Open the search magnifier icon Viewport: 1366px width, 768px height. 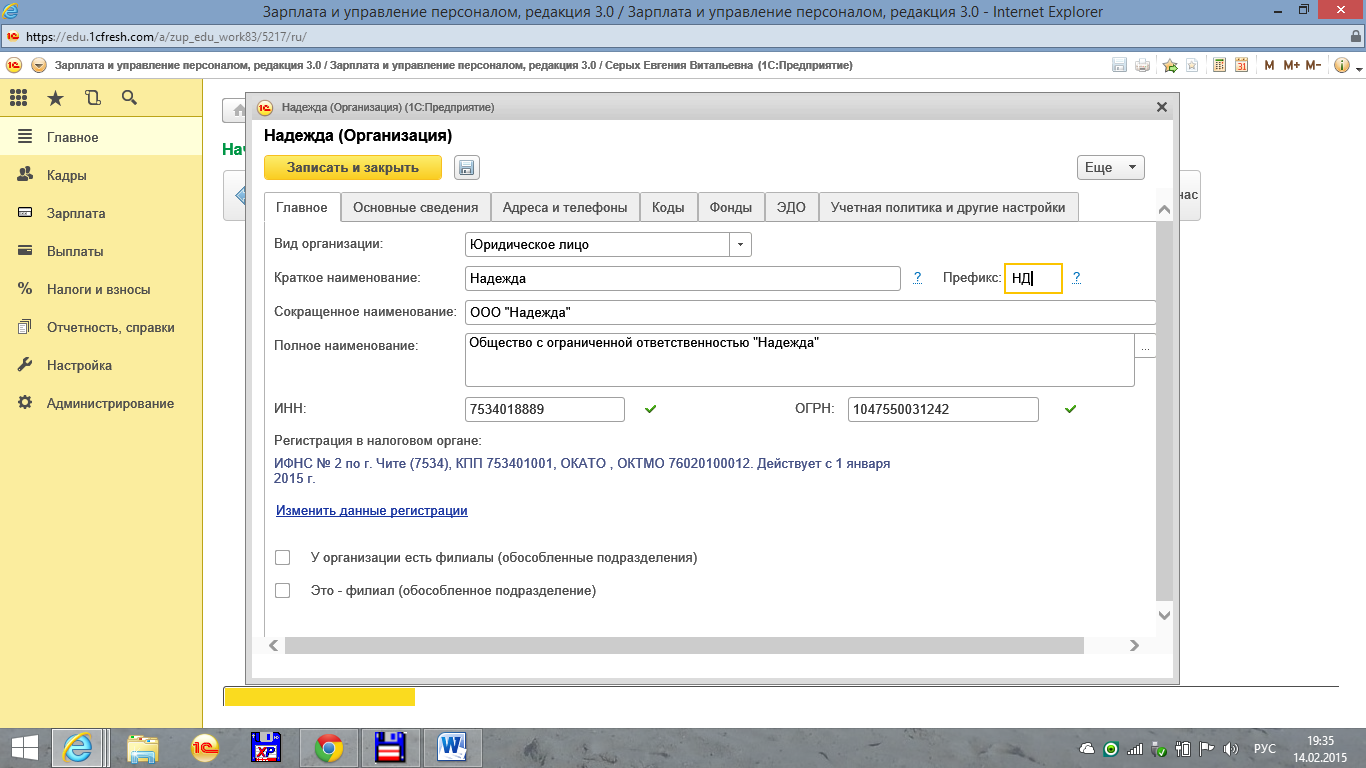point(128,98)
